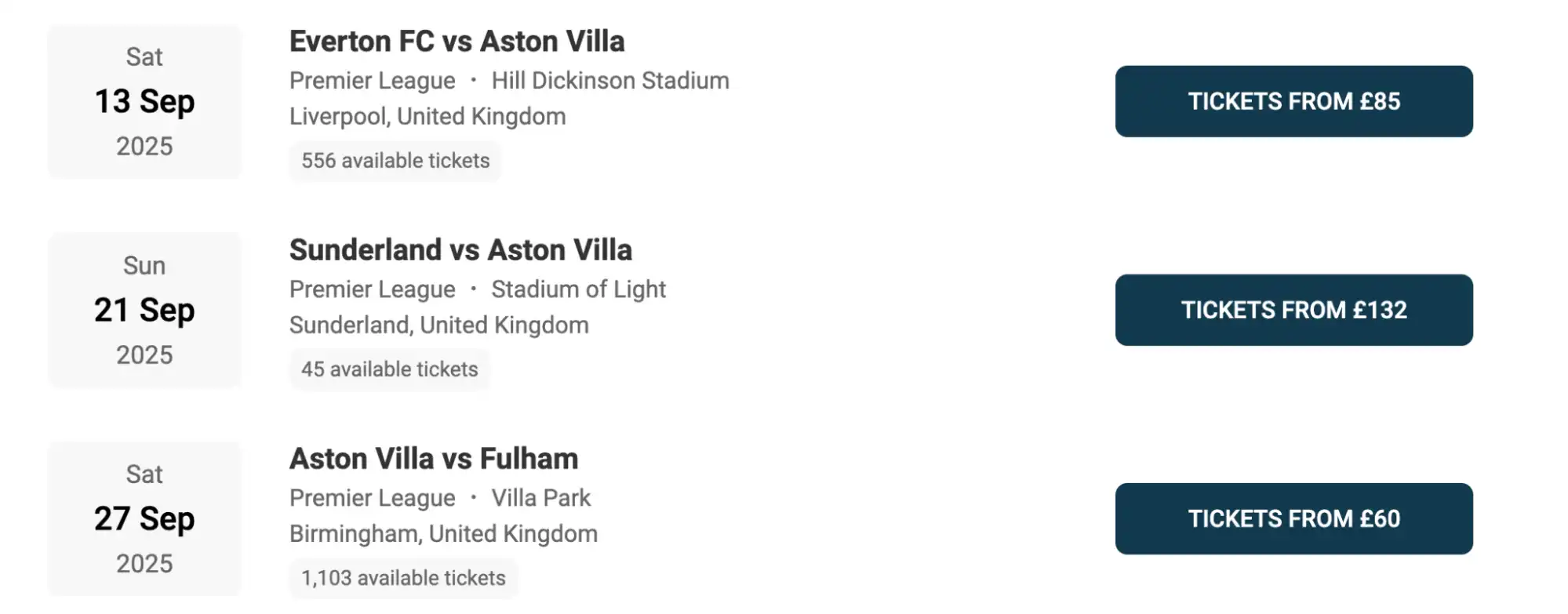Image resolution: width=1568 pixels, height=614 pixels.
Task: Click the 1,103 available tickets badge
Action: point(403,578)
